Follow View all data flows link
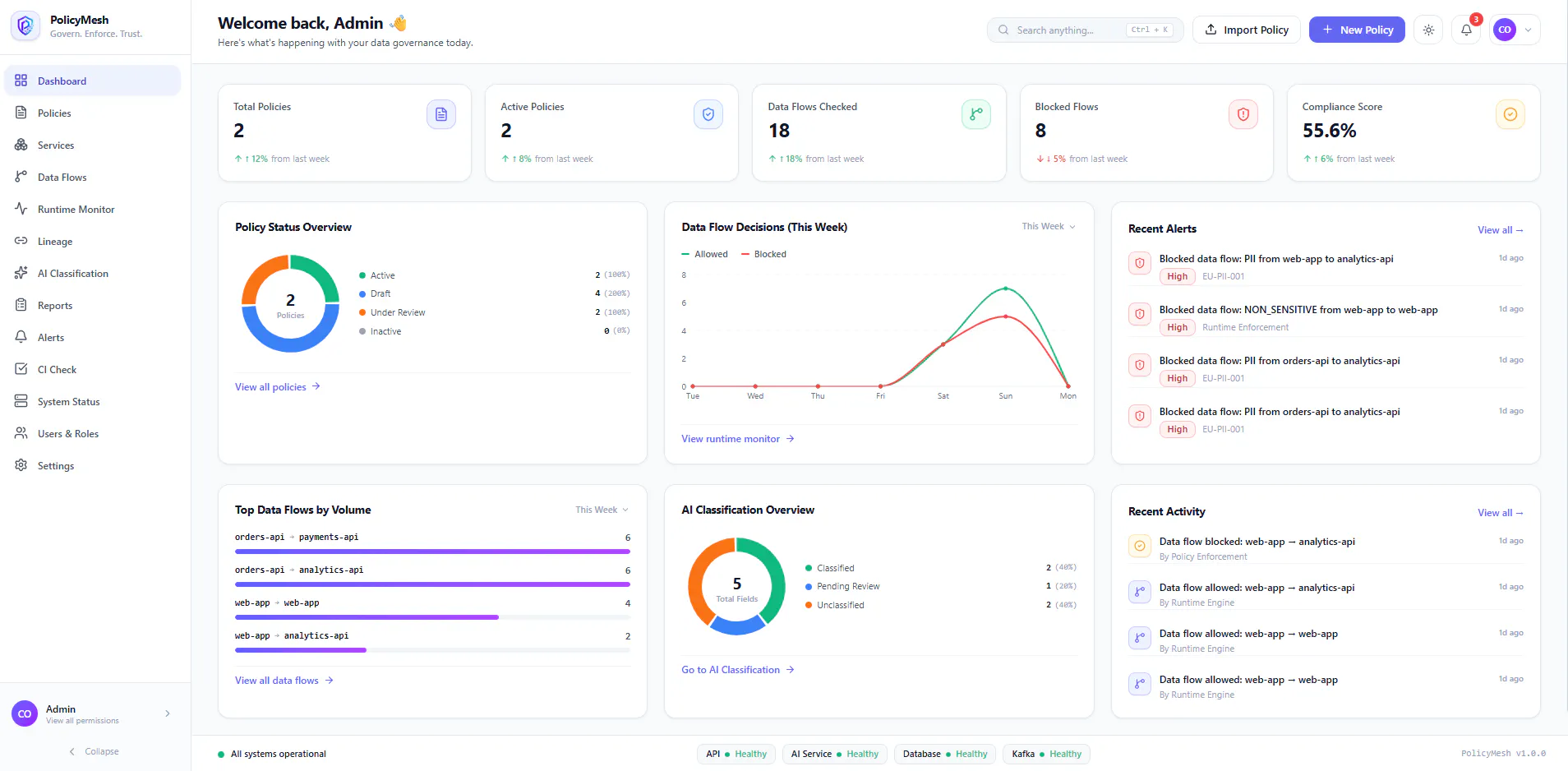 click(284, 681)
